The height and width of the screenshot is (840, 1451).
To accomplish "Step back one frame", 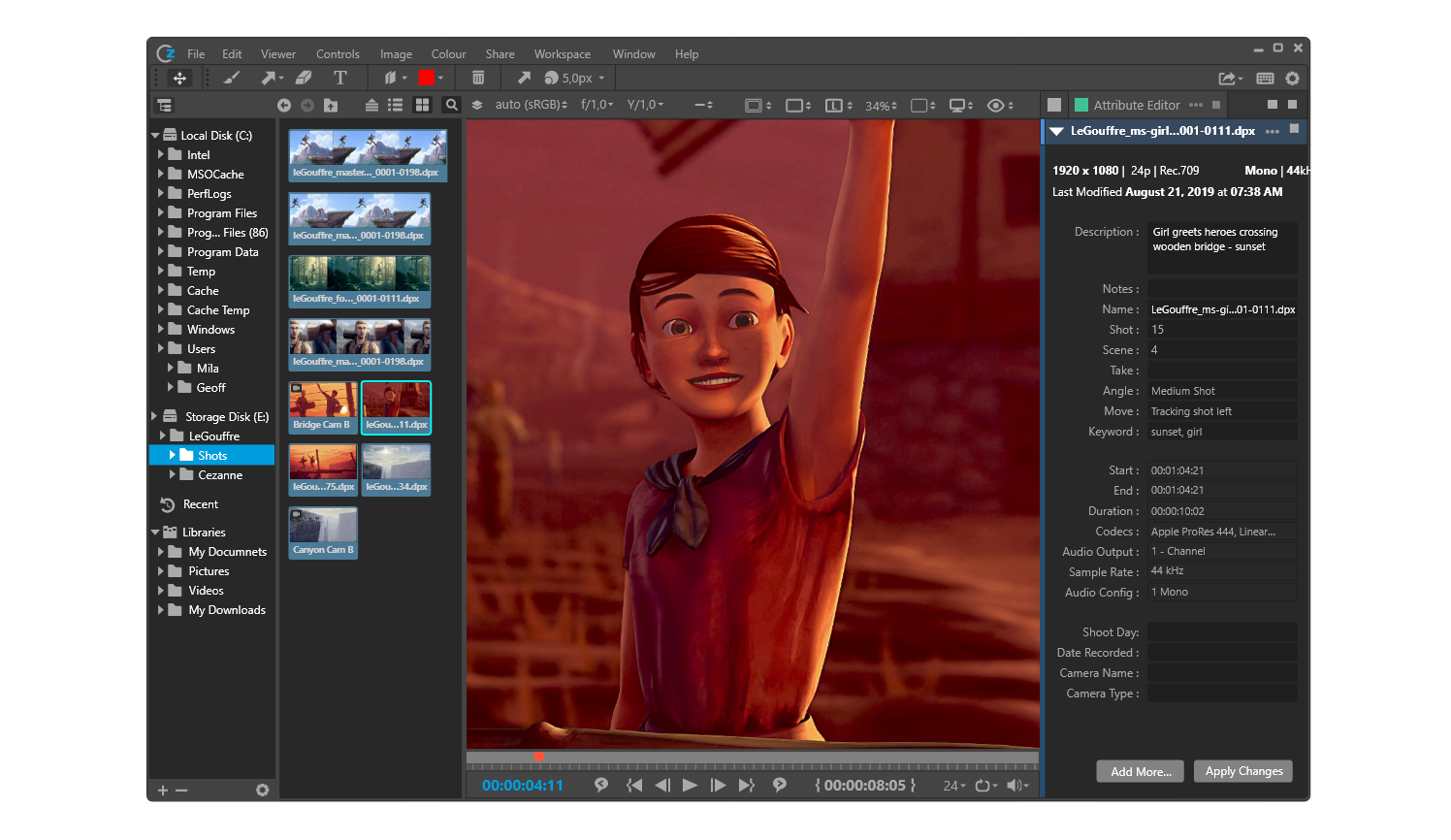I will pyautogui.click(x=662, y=786).
